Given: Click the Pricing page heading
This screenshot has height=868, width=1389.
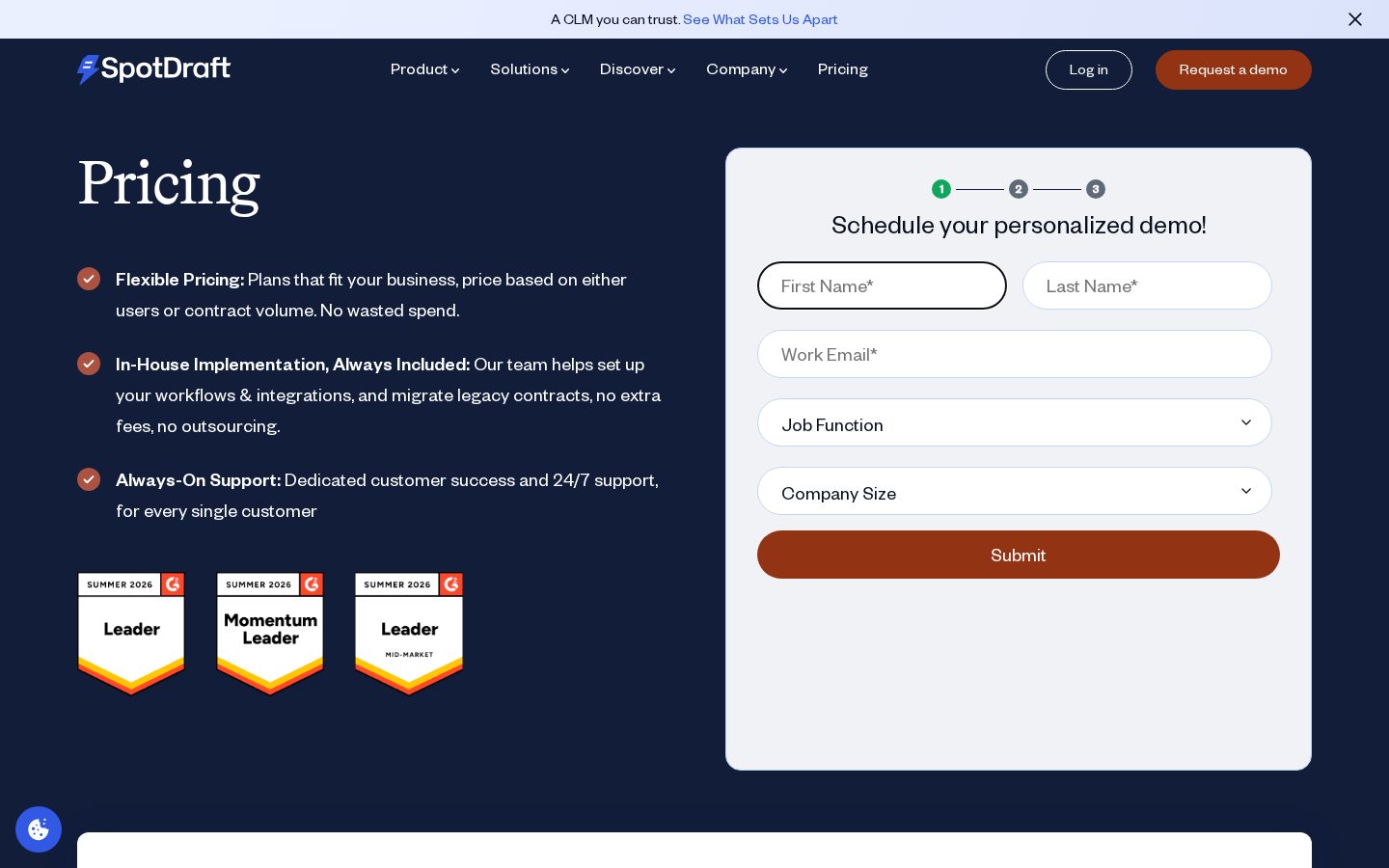Looking at the screenshot, I should 169,183.
